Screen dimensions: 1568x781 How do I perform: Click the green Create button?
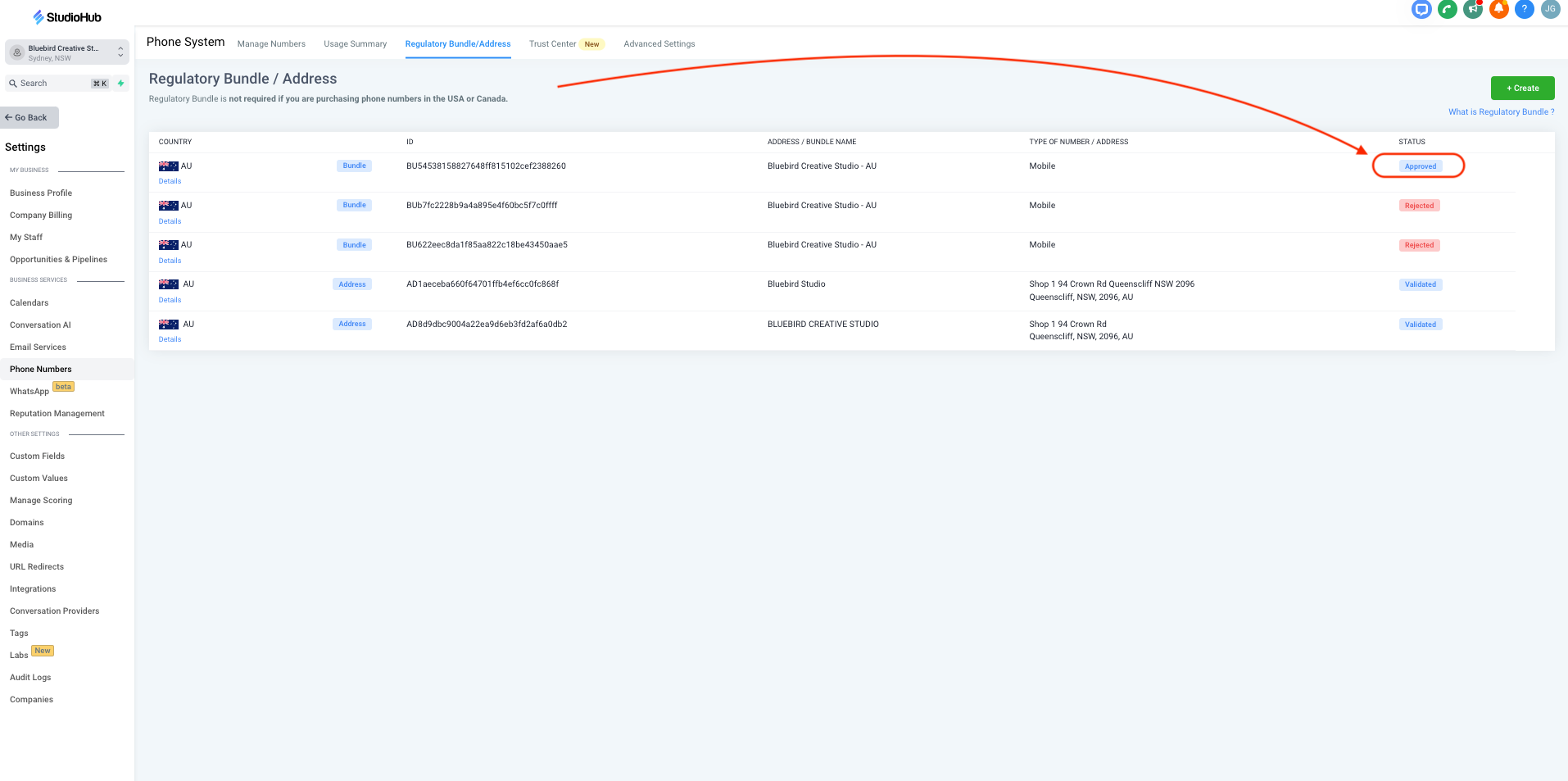(1522, 88)
